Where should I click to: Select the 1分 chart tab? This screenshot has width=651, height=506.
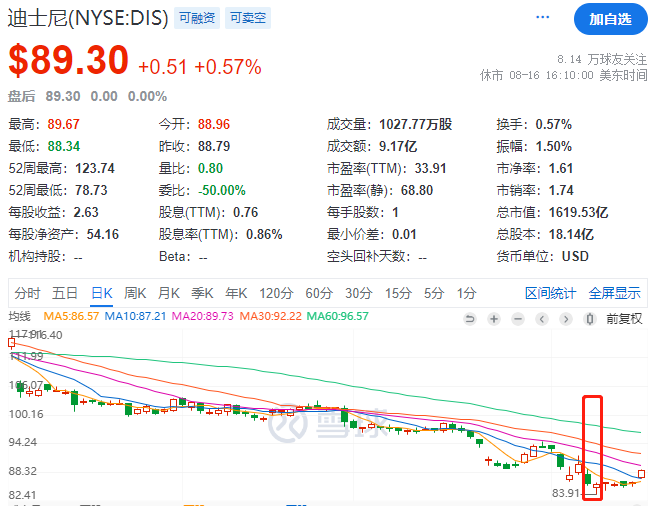(x=466, y=293)
